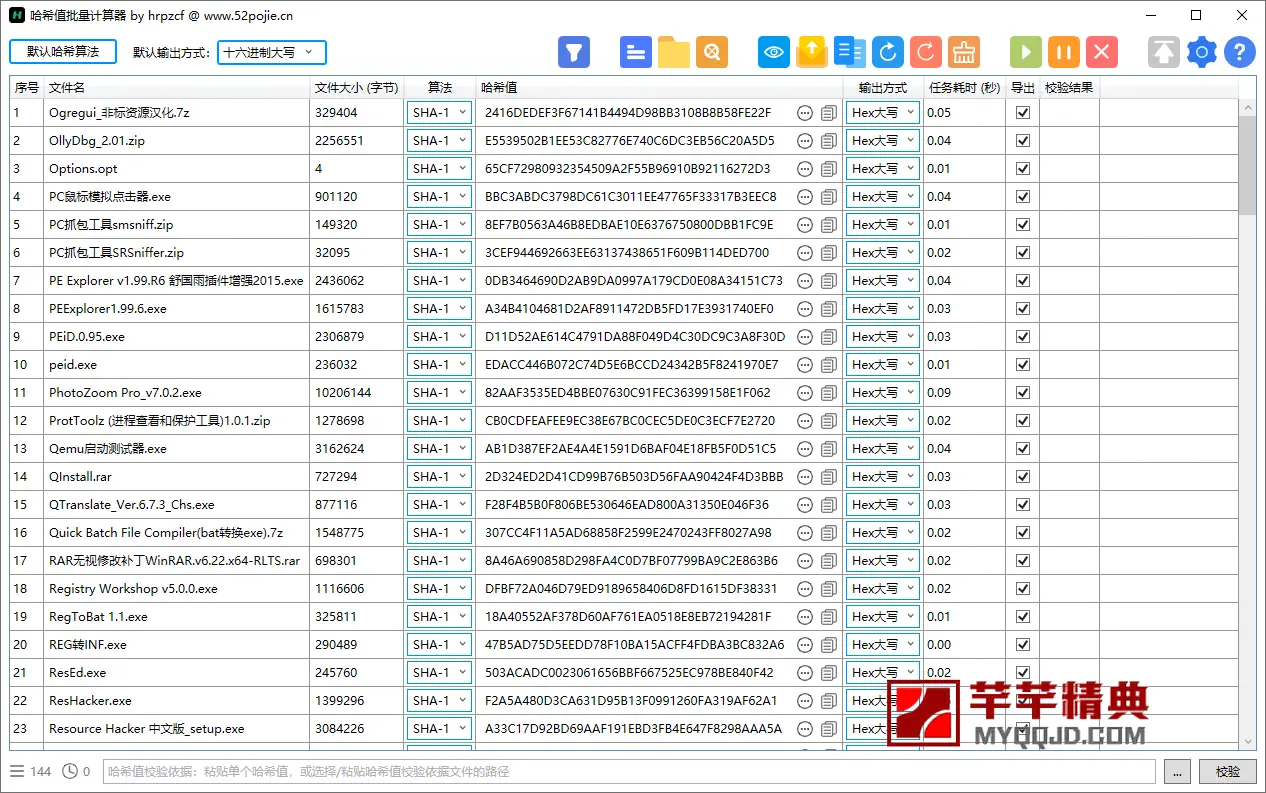Viewport: 1266px width, 793px height.
Task: Open SHA-1 dropdown for Options.opt row
Action: point(439,169)
